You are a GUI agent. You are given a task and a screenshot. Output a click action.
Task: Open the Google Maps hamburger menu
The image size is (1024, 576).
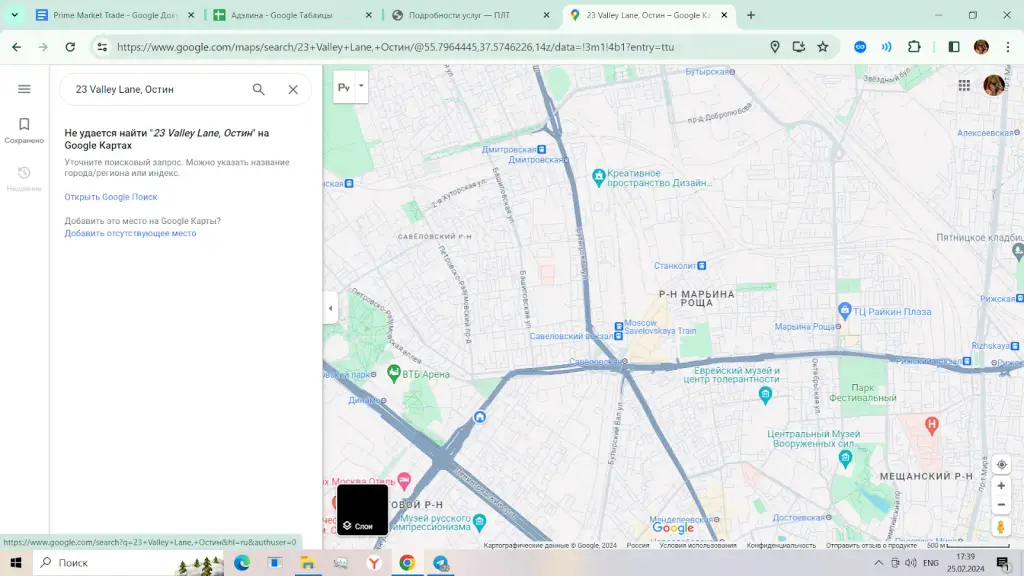(24, 89)
